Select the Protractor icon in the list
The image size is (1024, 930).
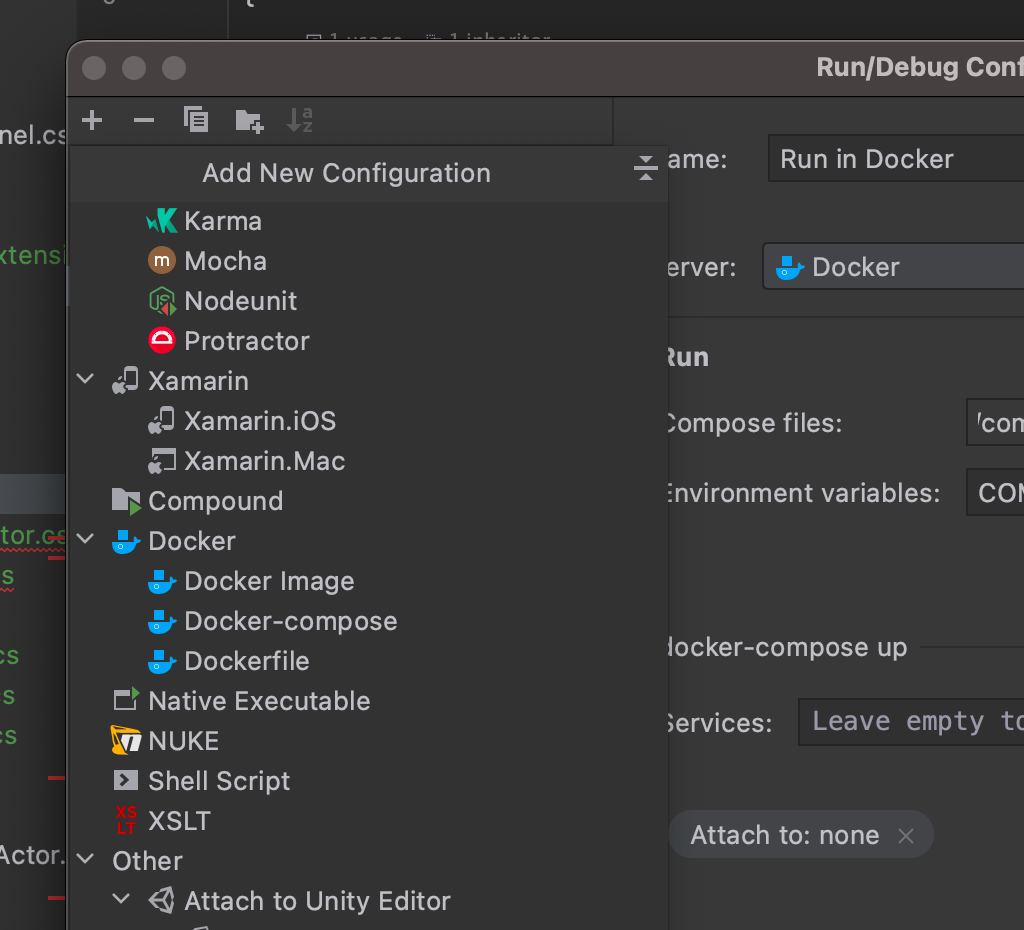click(x=161, y=341)
